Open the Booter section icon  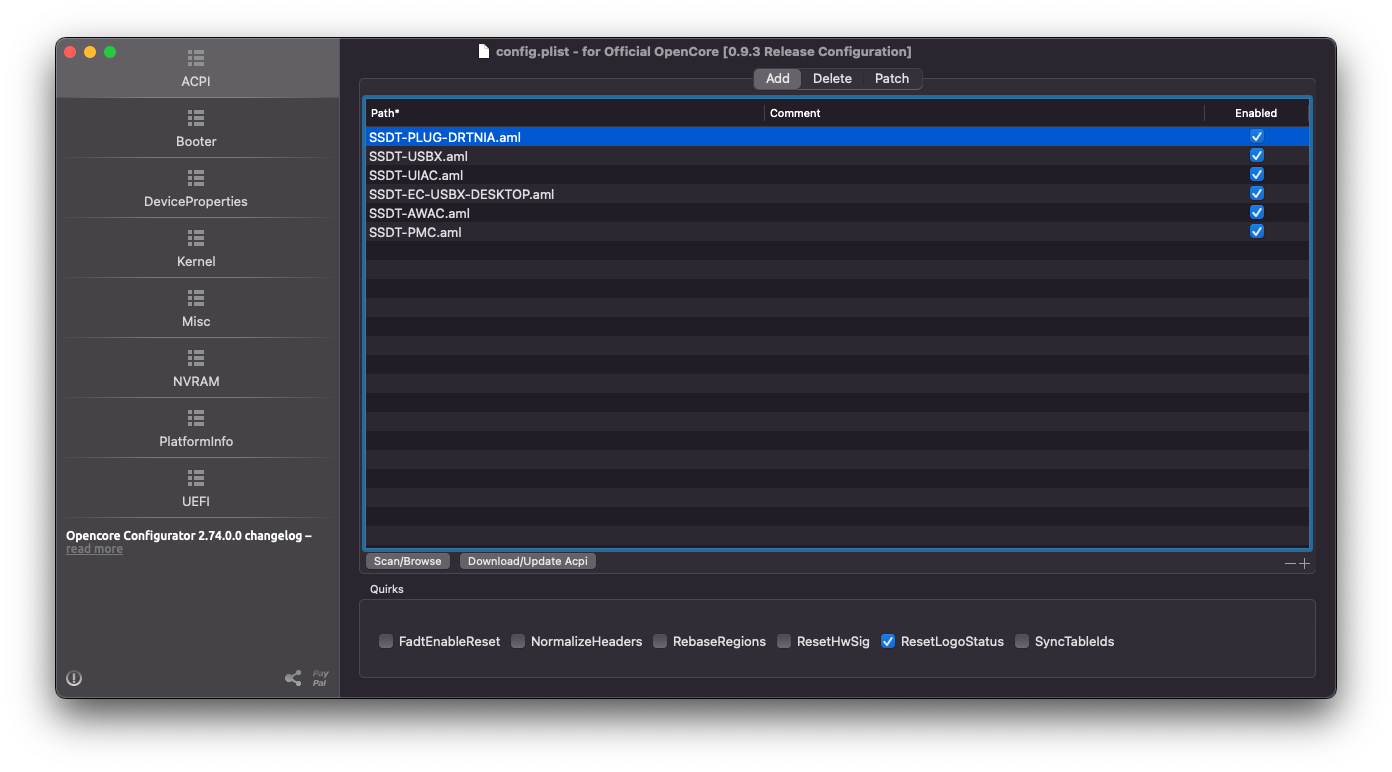click(x=196, y=118)
